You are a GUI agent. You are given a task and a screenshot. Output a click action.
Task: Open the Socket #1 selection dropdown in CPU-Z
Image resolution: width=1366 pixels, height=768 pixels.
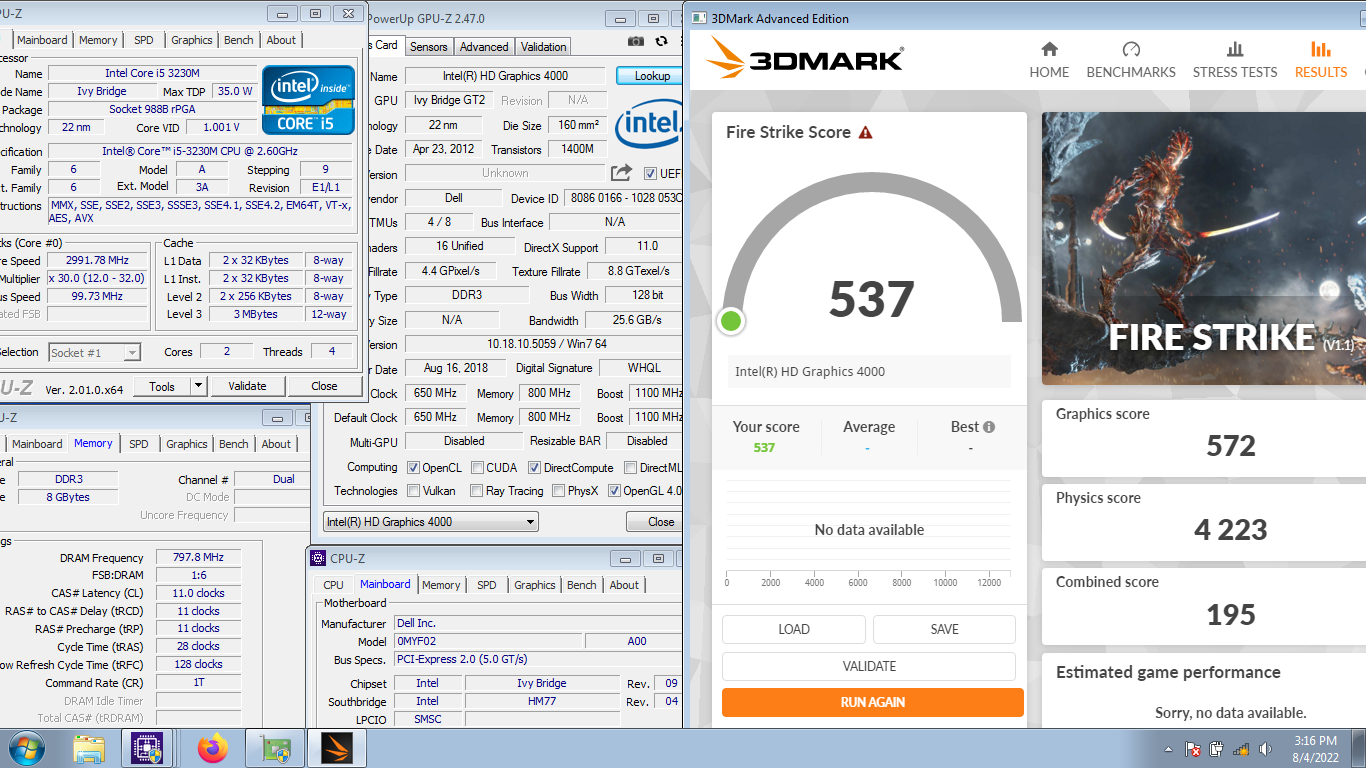[x=94, y=352]
